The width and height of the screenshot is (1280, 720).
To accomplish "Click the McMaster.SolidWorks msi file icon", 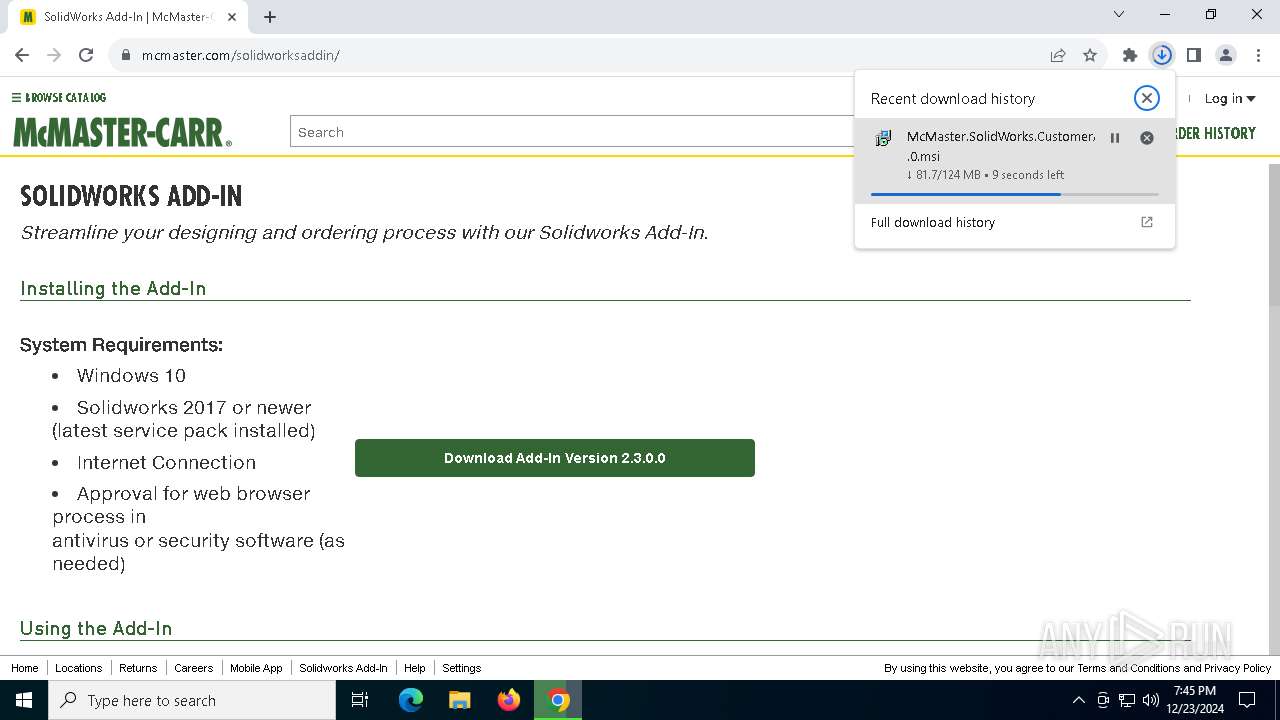I will (883, 138).
